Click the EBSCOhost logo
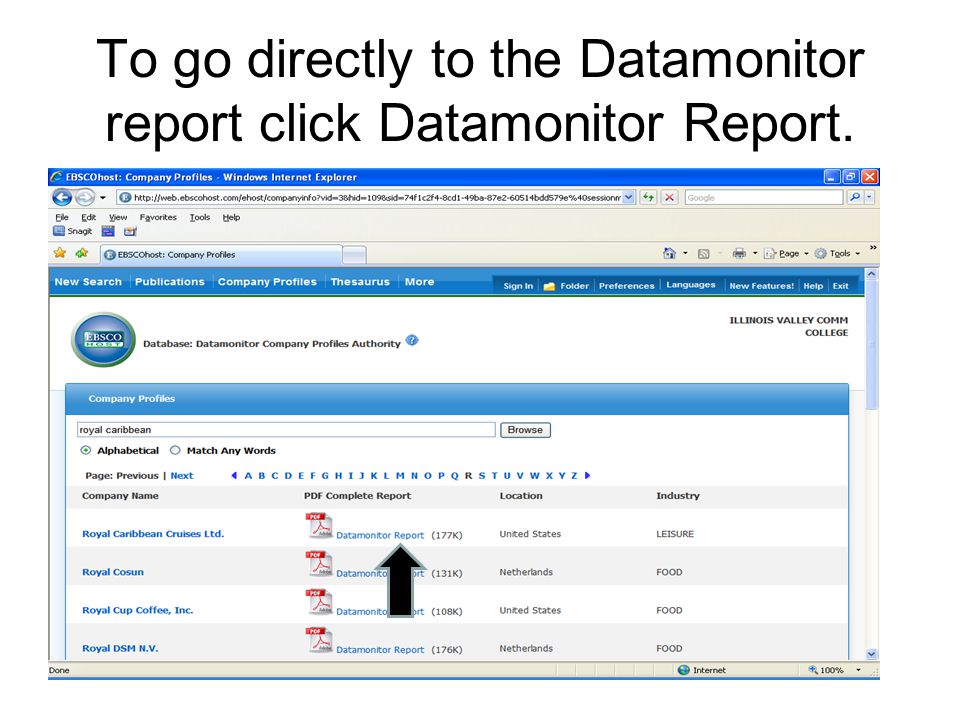 pyautogui.click(x=103, y=340)
